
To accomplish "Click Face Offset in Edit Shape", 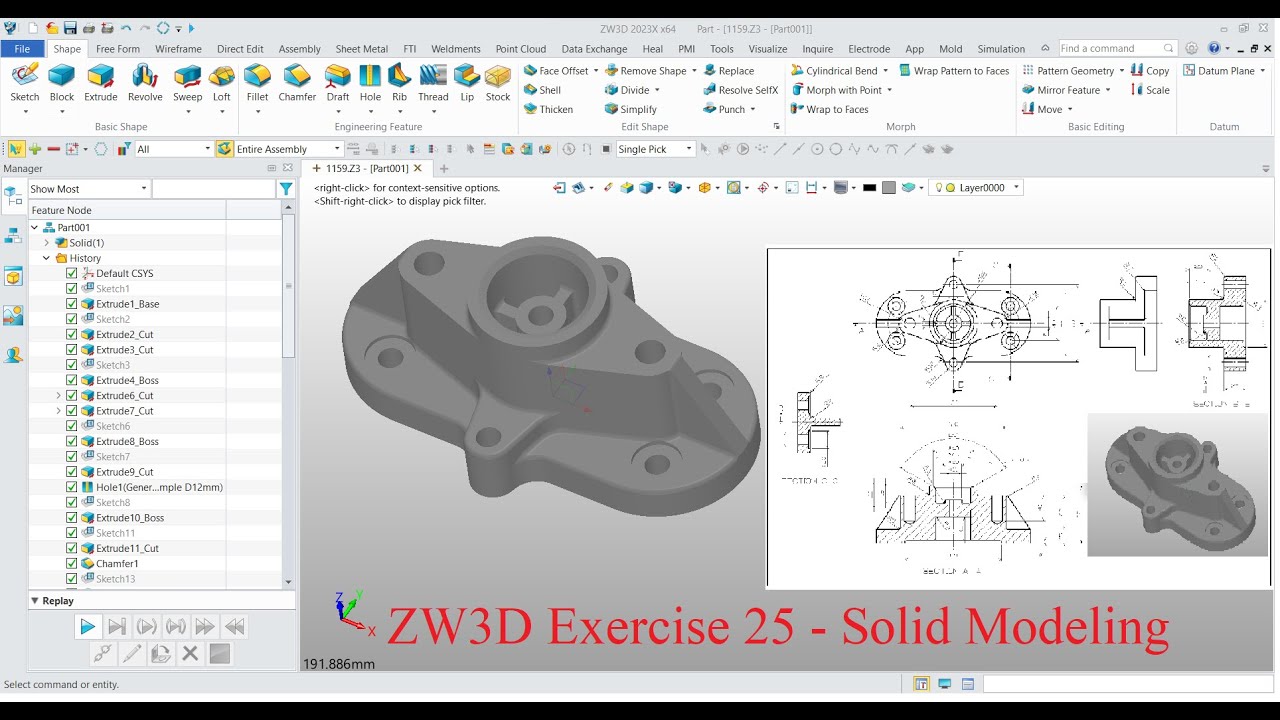I will pos(556,71).
